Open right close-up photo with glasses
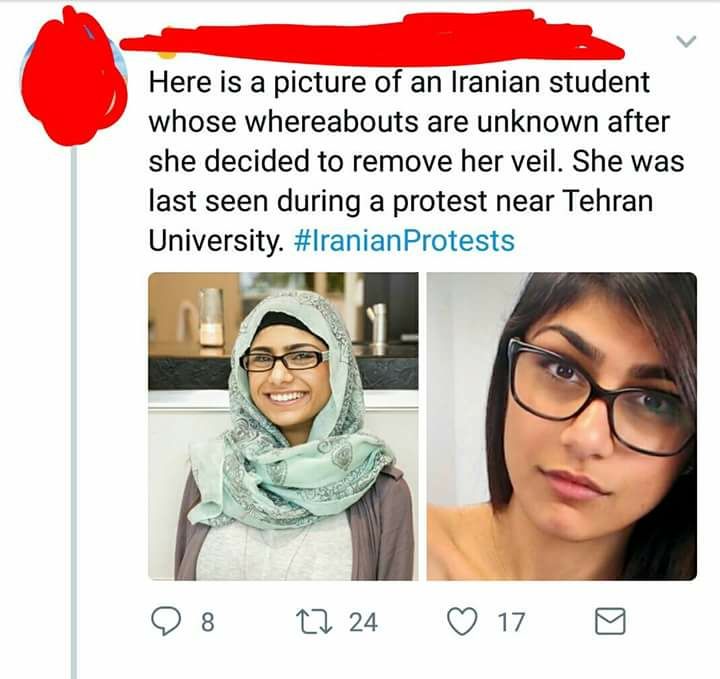Image resolution: width=720 pixels, height=679 pixels. 562,426
